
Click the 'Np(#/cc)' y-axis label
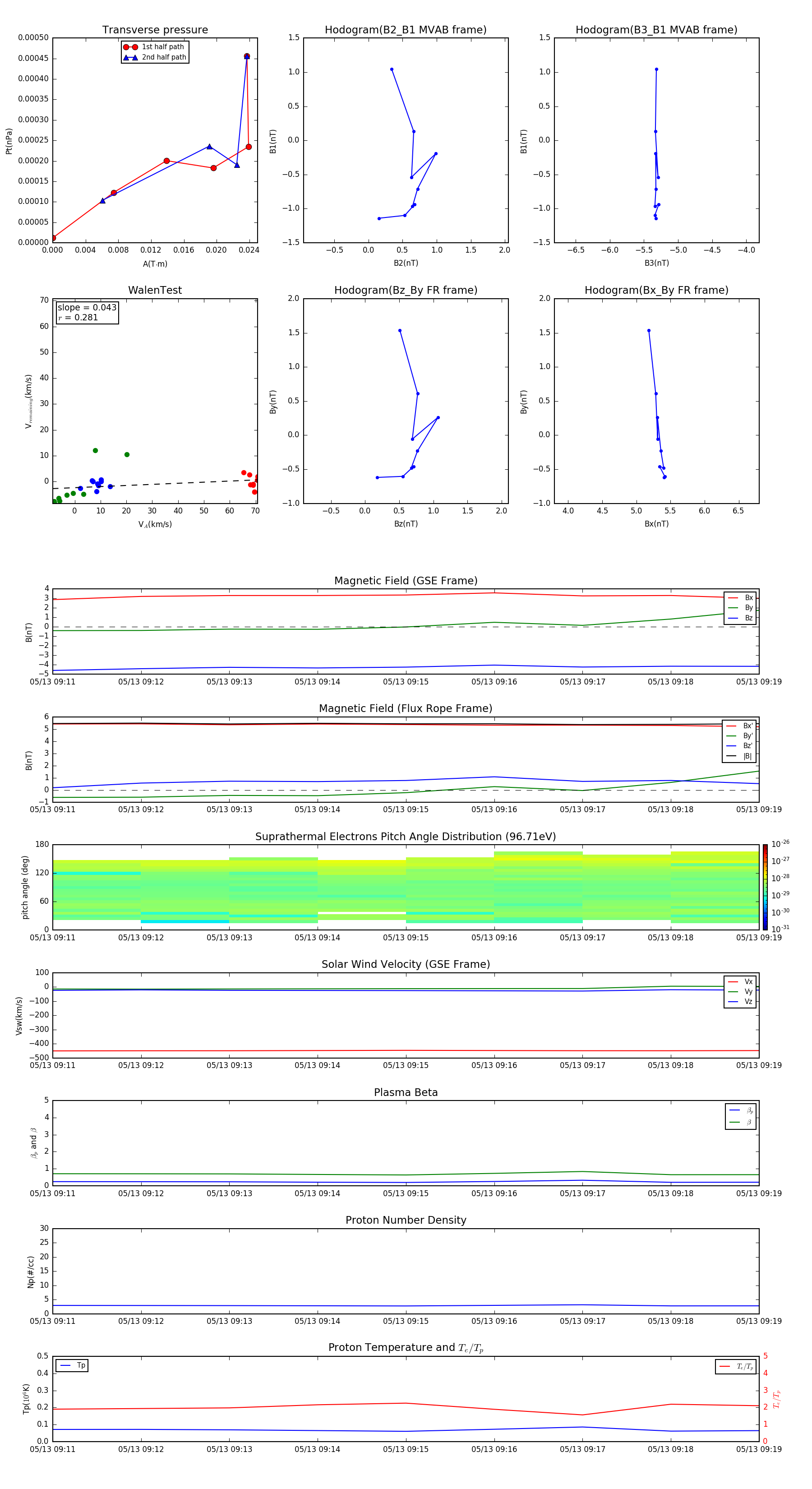31,1271
